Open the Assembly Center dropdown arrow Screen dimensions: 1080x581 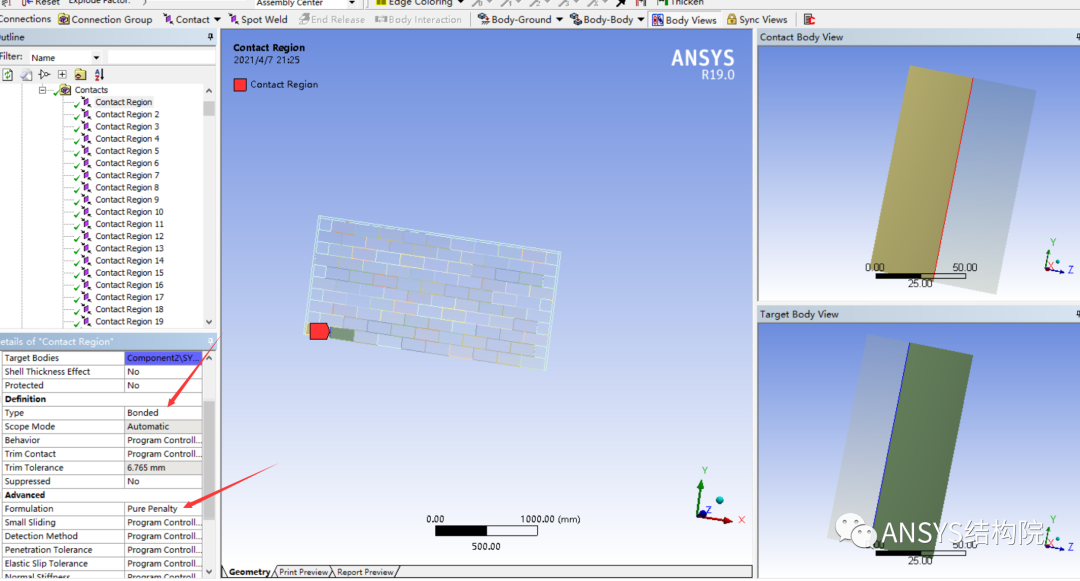pos(352,3)
